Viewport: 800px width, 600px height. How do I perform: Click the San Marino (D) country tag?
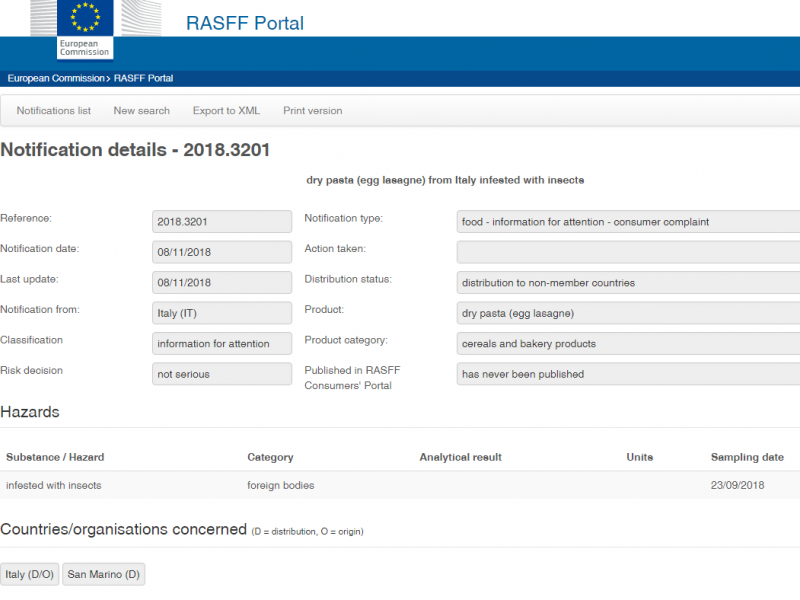coord(104,574)
